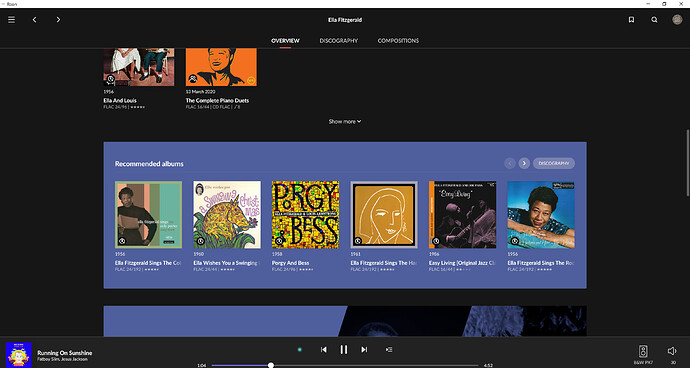Click the library badge on Ella And Louis cover
Image resolution: width=690 pixels, height=368 pixels.
pyautogui.click(x=110, y=79)
